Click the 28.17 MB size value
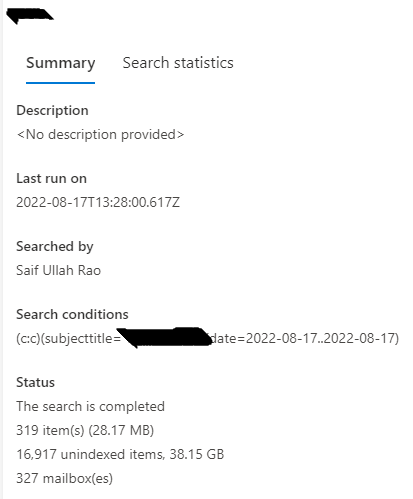 121,430
